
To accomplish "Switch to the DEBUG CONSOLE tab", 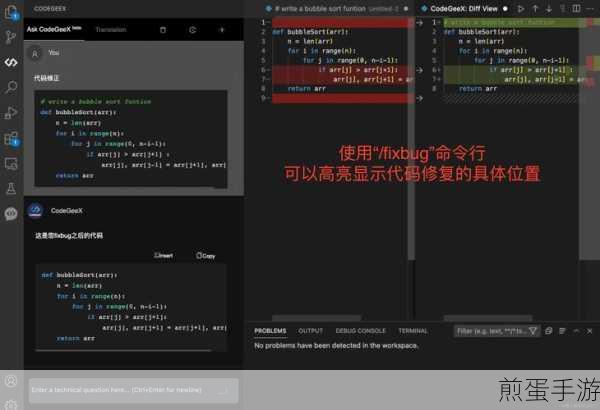I will pos(360,331).
